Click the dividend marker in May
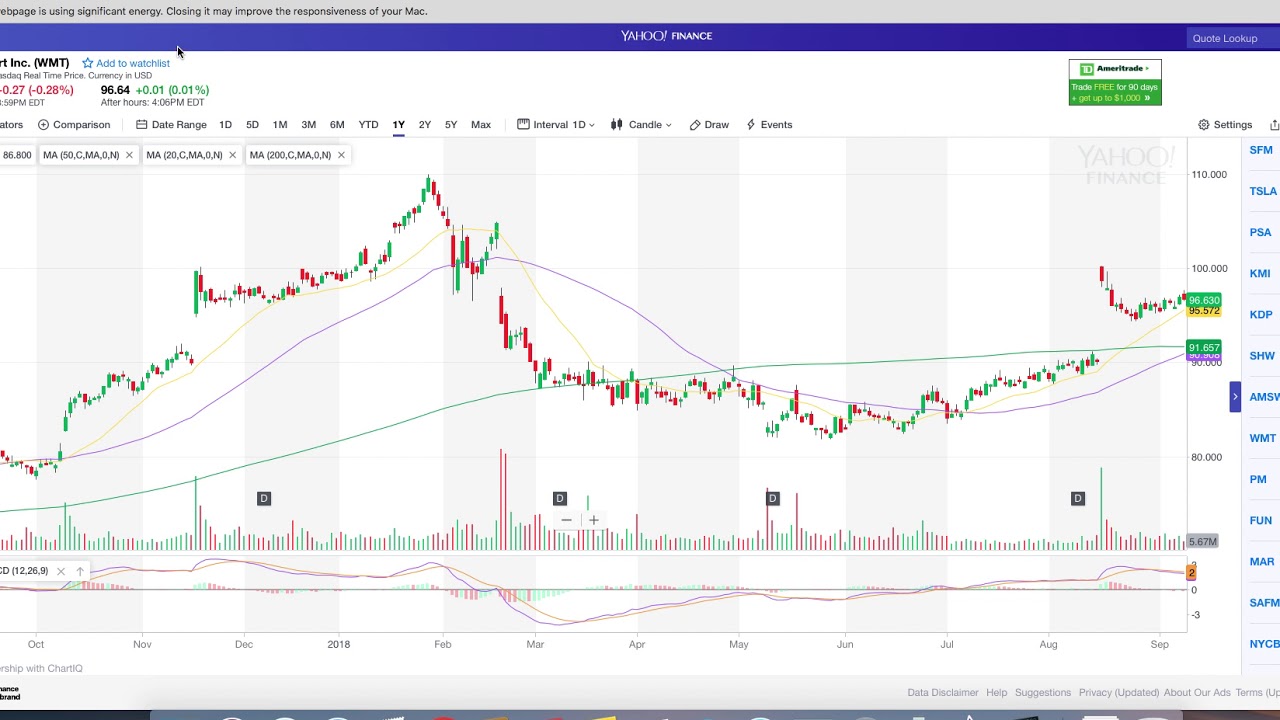The height and width of the screenshot is (720, 1280). click(772, 498)
